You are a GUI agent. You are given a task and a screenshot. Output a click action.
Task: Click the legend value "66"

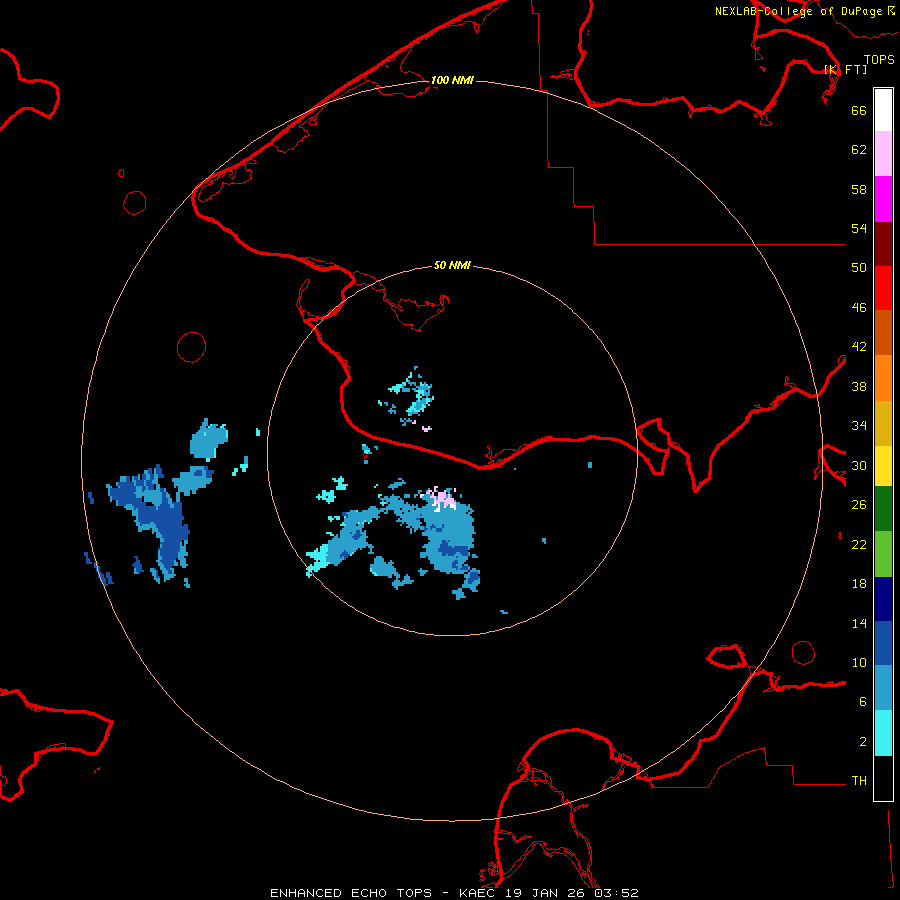pos(859,110)
